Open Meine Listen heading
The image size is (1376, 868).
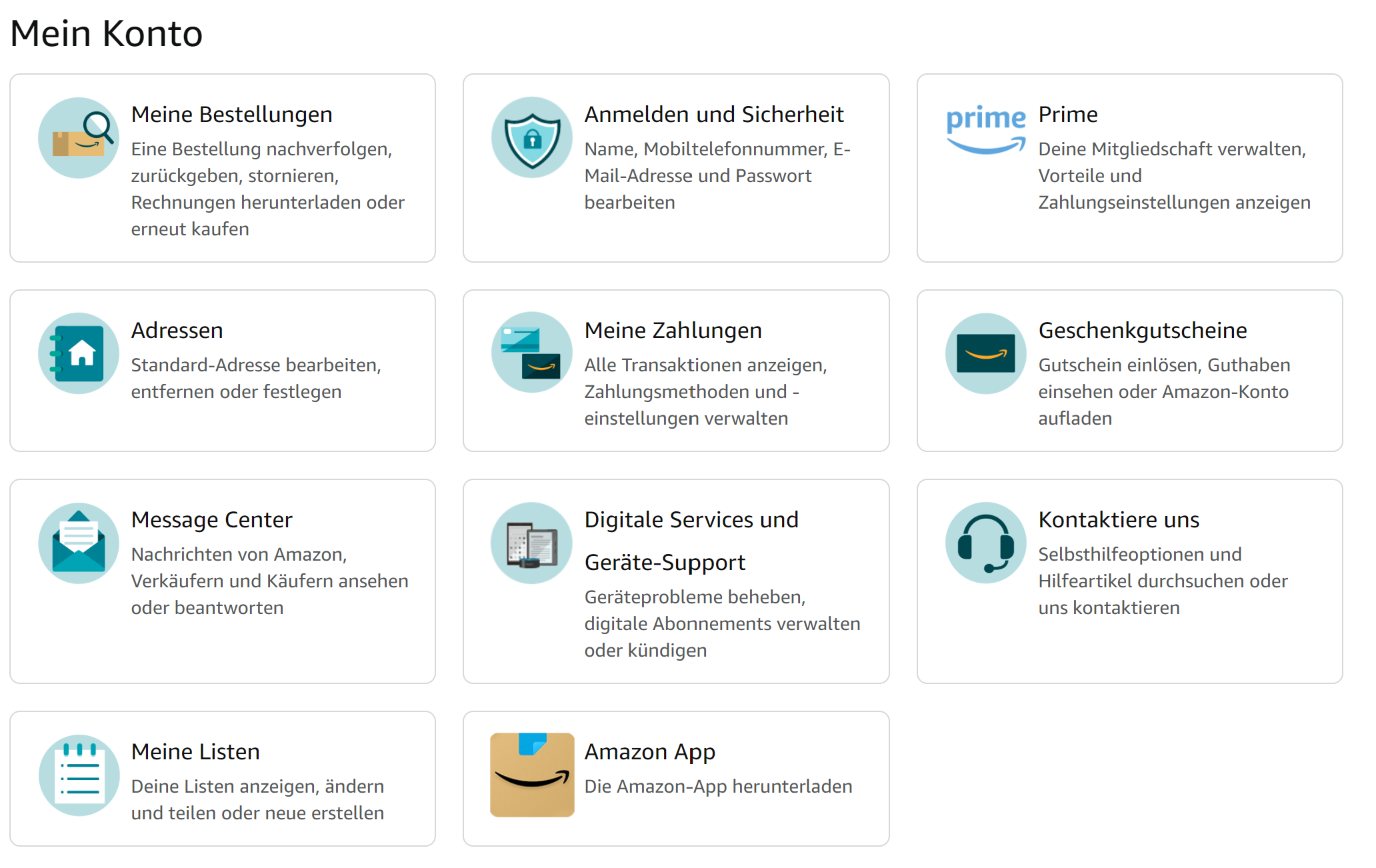click(195, 752)
